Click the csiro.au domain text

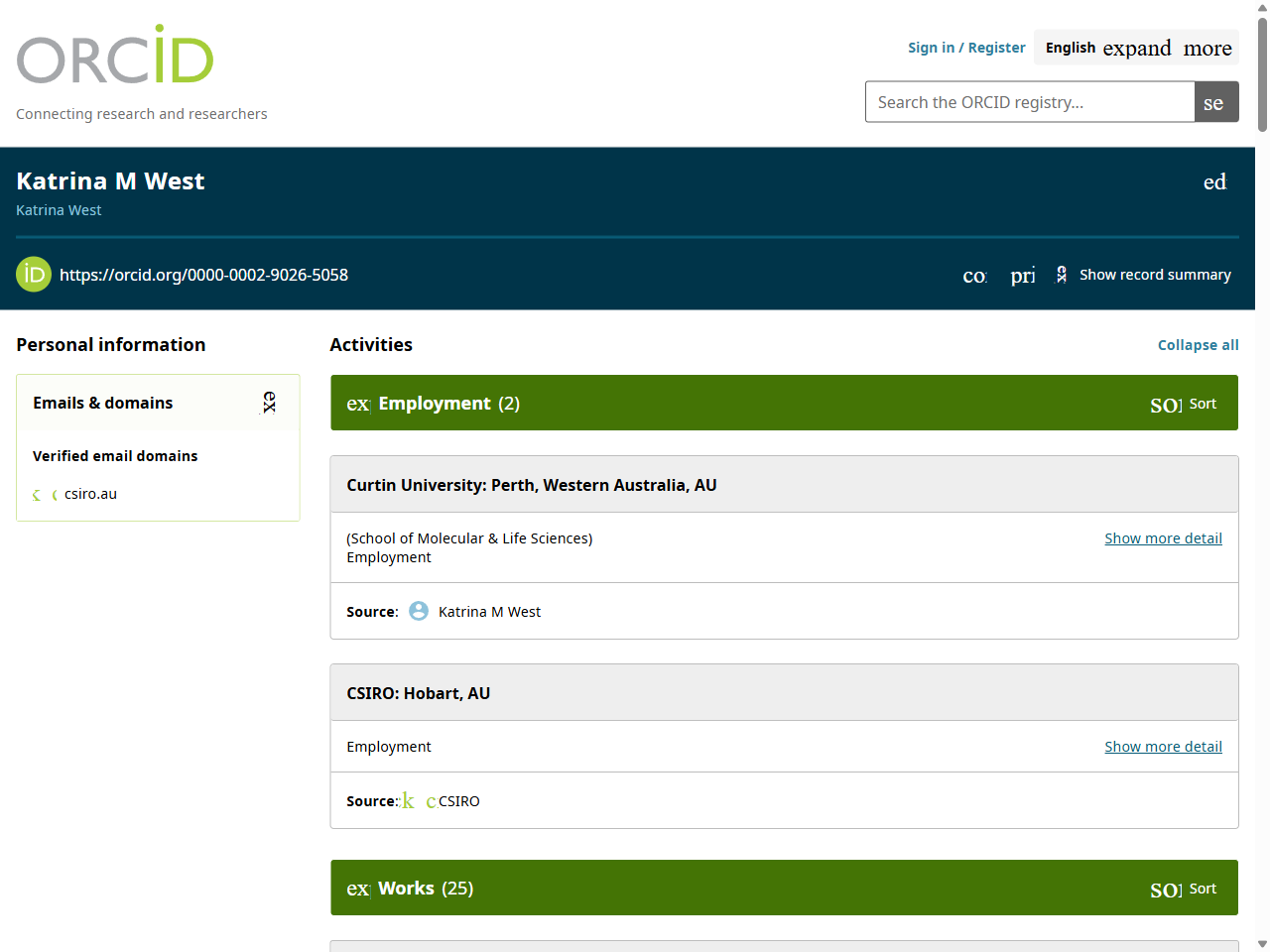pos(90,494)
